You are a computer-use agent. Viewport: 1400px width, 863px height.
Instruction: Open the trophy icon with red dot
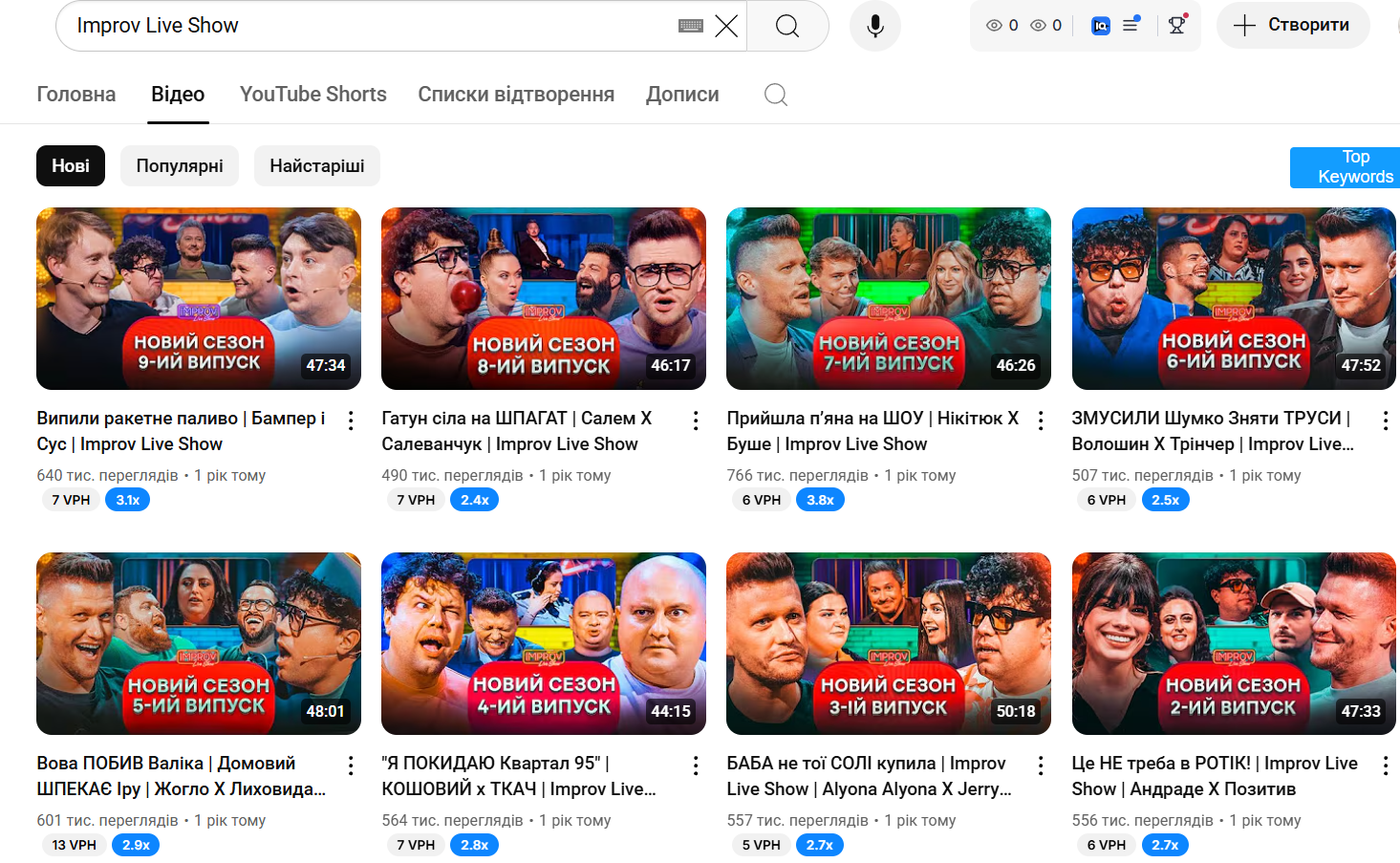tap(1177, 25)
